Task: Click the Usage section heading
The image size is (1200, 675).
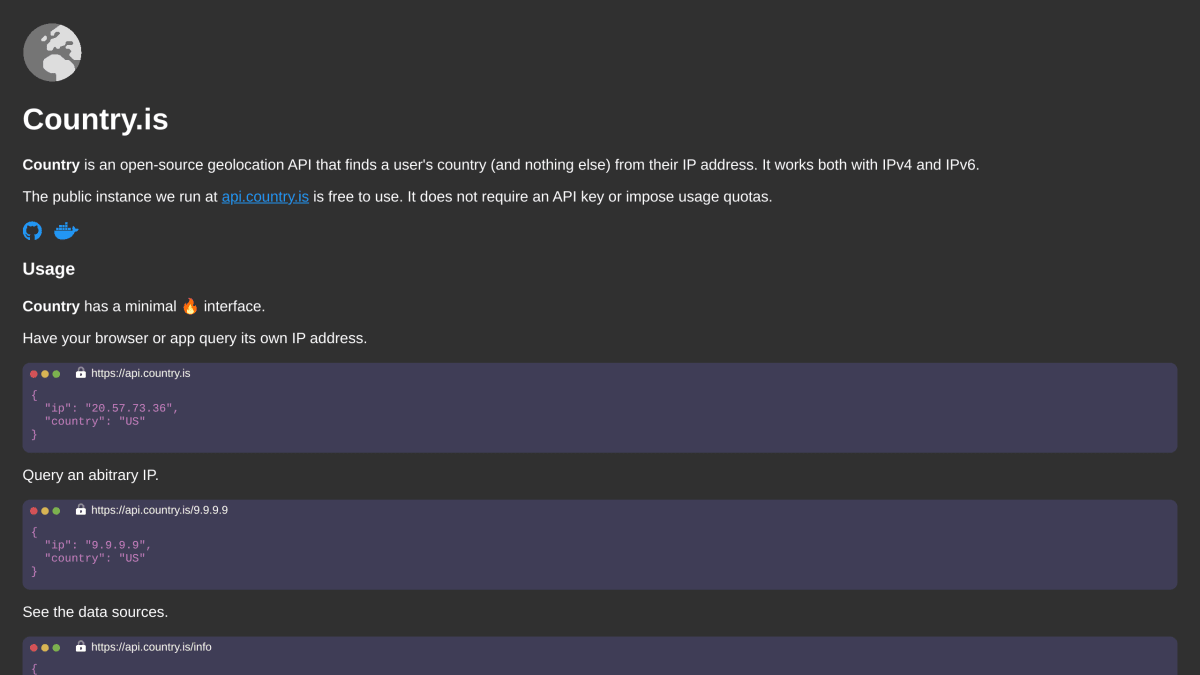Action: click(49, 269)
